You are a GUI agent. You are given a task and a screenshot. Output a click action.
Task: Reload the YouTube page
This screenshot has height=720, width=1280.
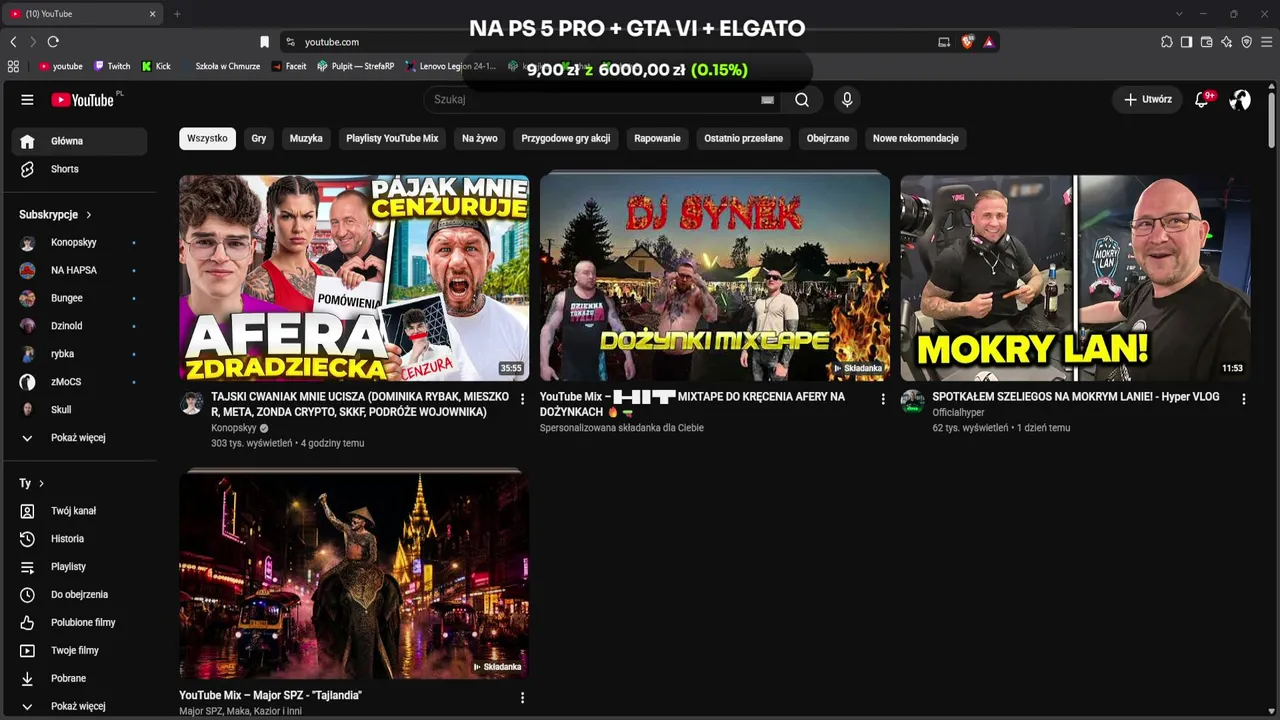[53, 42]
